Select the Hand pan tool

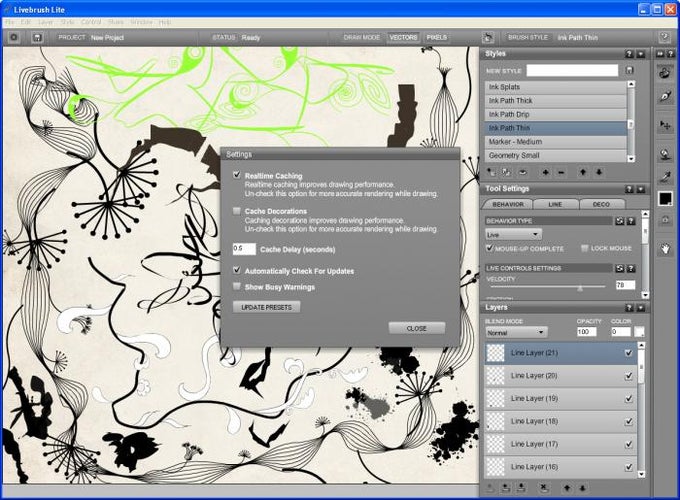pyautogui.click(x=665, y=249)
